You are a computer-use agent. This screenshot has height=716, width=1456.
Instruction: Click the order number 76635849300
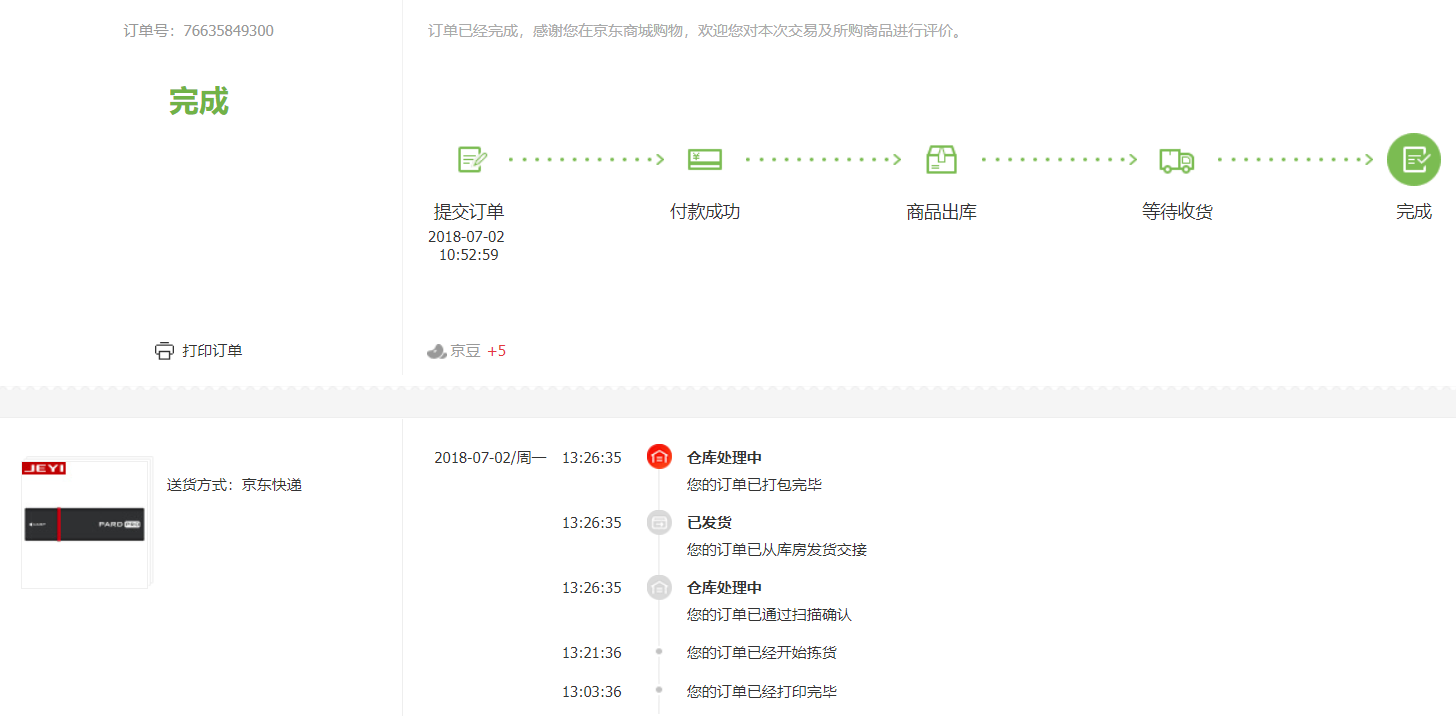228,31
